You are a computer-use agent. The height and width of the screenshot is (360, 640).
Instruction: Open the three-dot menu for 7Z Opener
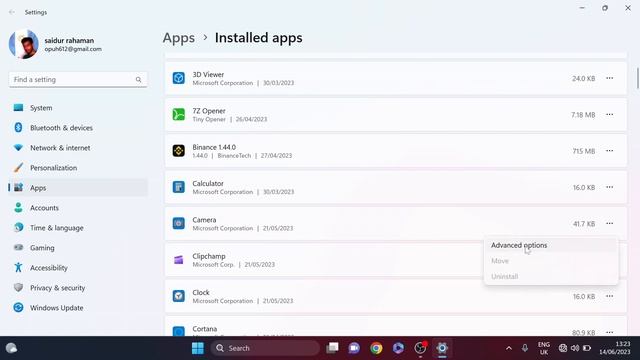point(609,114)
